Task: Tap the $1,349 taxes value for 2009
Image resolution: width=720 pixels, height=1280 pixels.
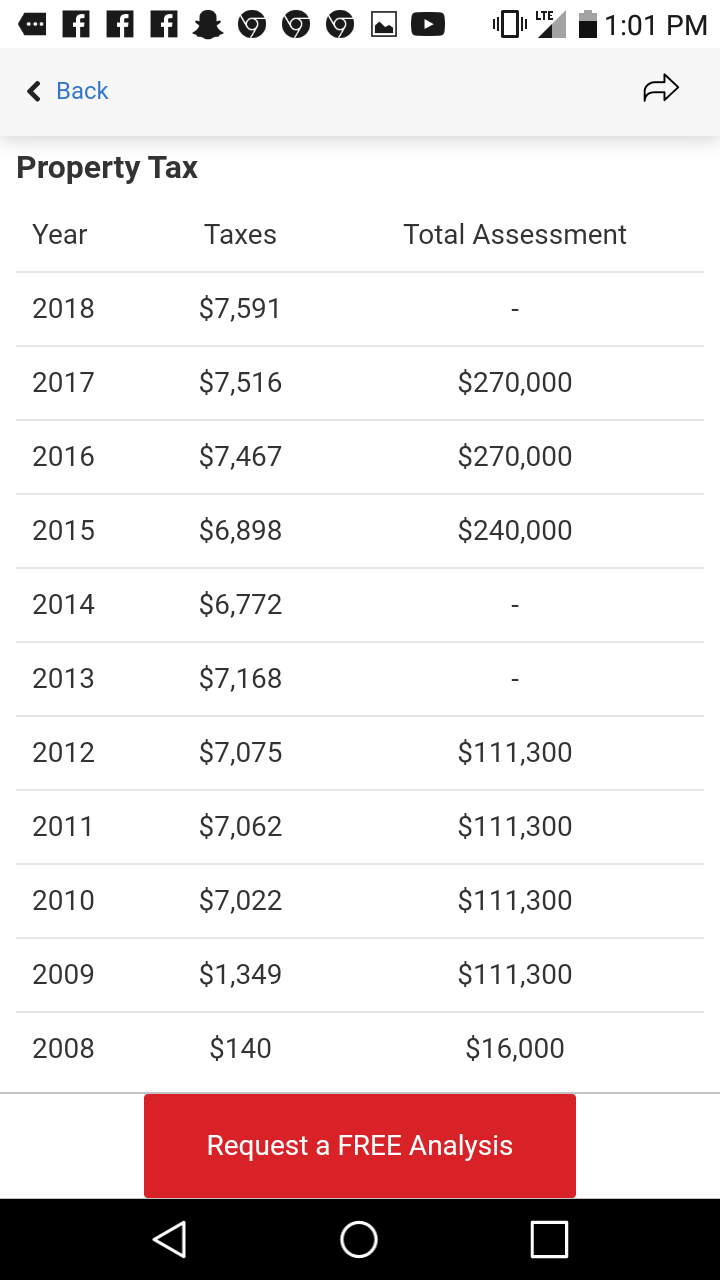Action: click(240, 975)
